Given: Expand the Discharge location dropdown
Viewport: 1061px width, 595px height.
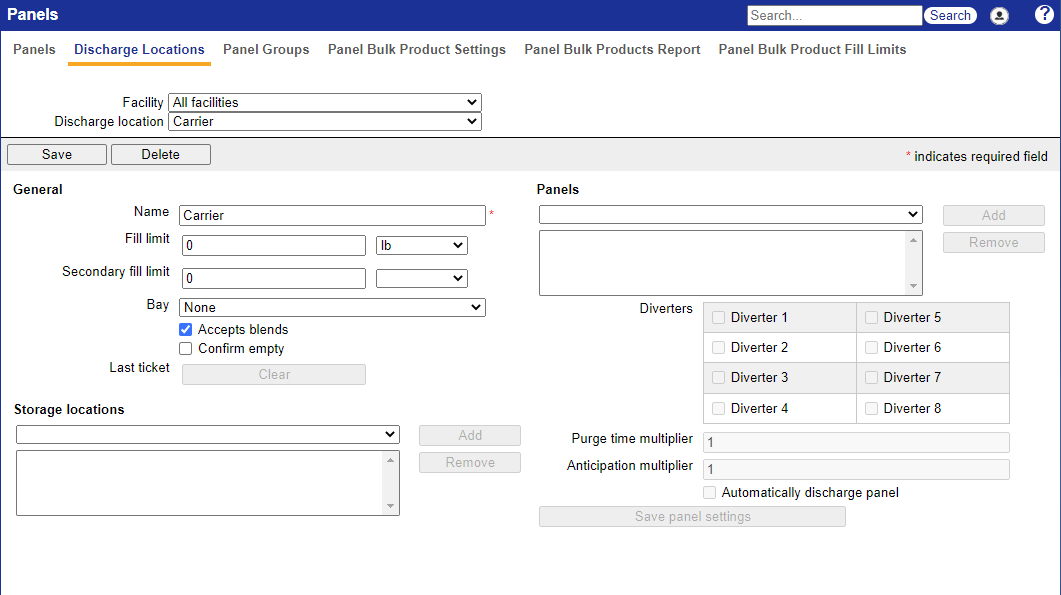Looking at the screenshot, I should [325, 122].
